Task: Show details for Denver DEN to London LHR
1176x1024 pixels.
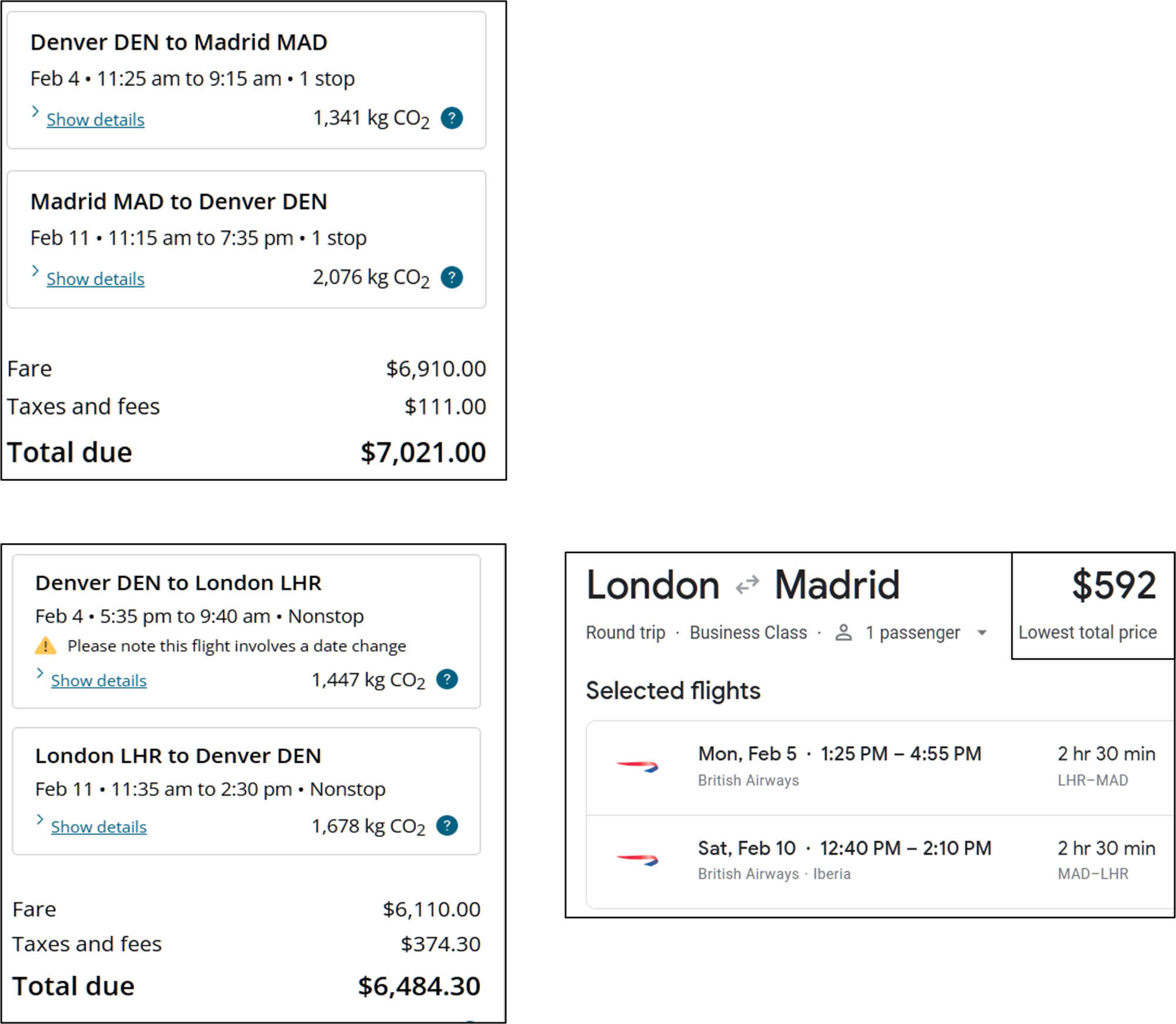Action: click(99, 681)
